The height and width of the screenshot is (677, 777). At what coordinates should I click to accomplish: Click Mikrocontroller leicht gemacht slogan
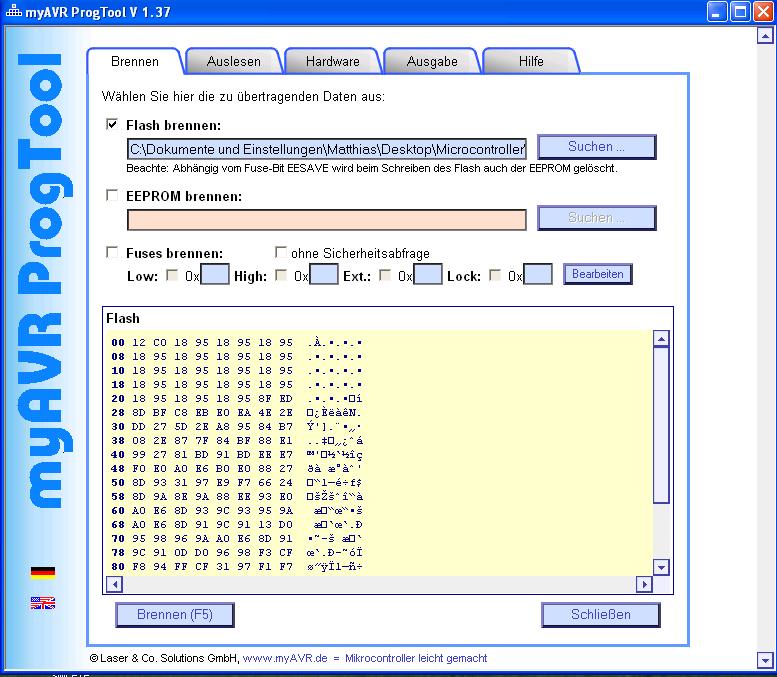tap(416, 658)
